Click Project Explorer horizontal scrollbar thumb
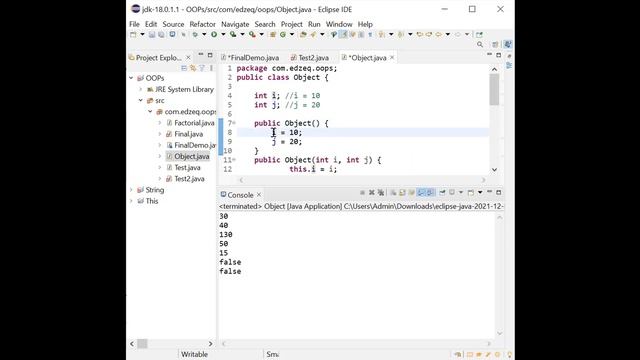This screenshot has height=360, width=640. click(x=142, y=344)
